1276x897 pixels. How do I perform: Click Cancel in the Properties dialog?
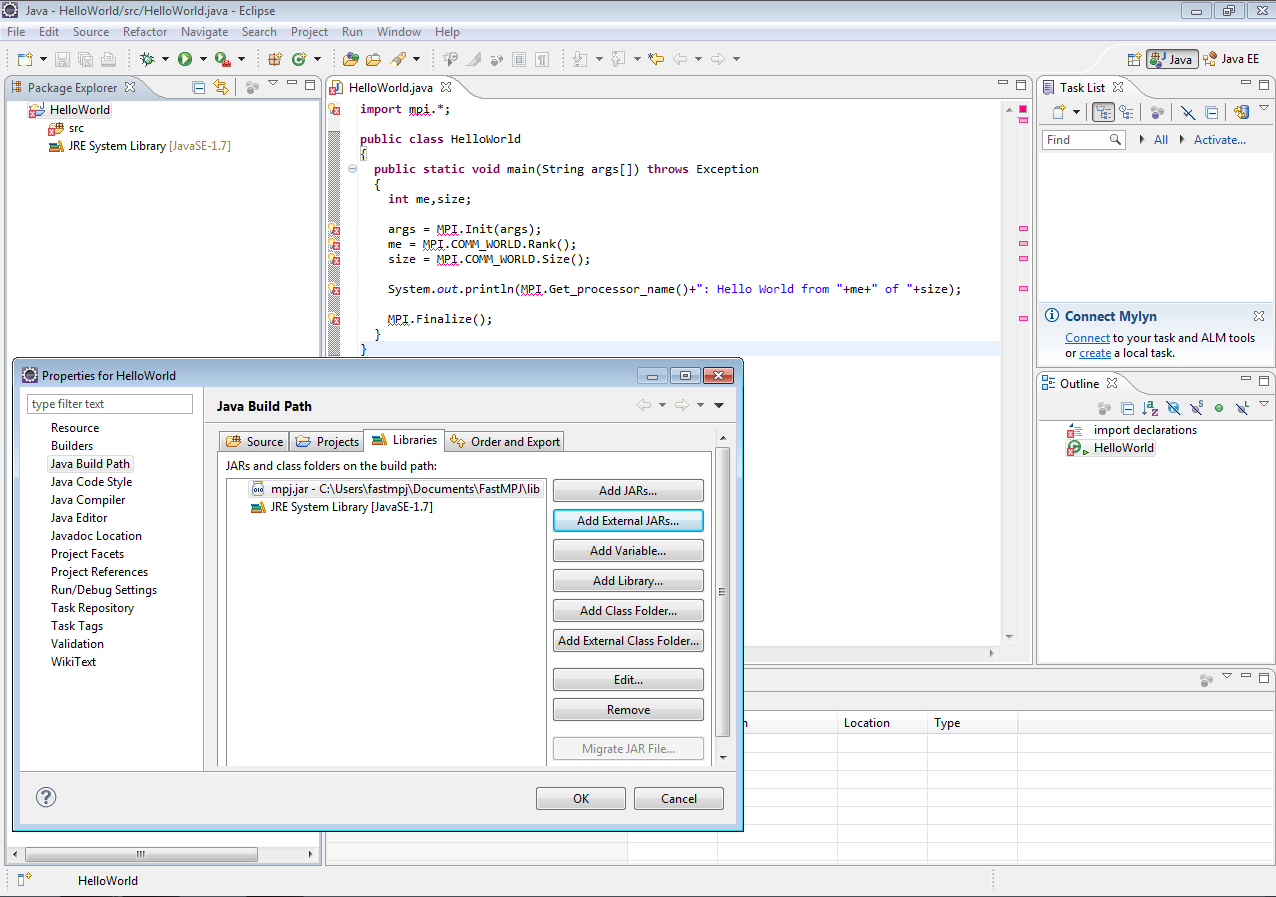pos(679,798)
